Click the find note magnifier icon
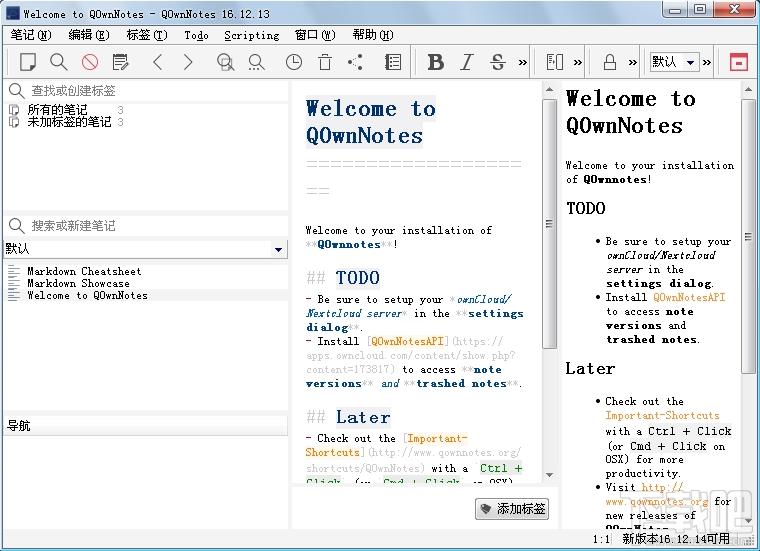 58,62
